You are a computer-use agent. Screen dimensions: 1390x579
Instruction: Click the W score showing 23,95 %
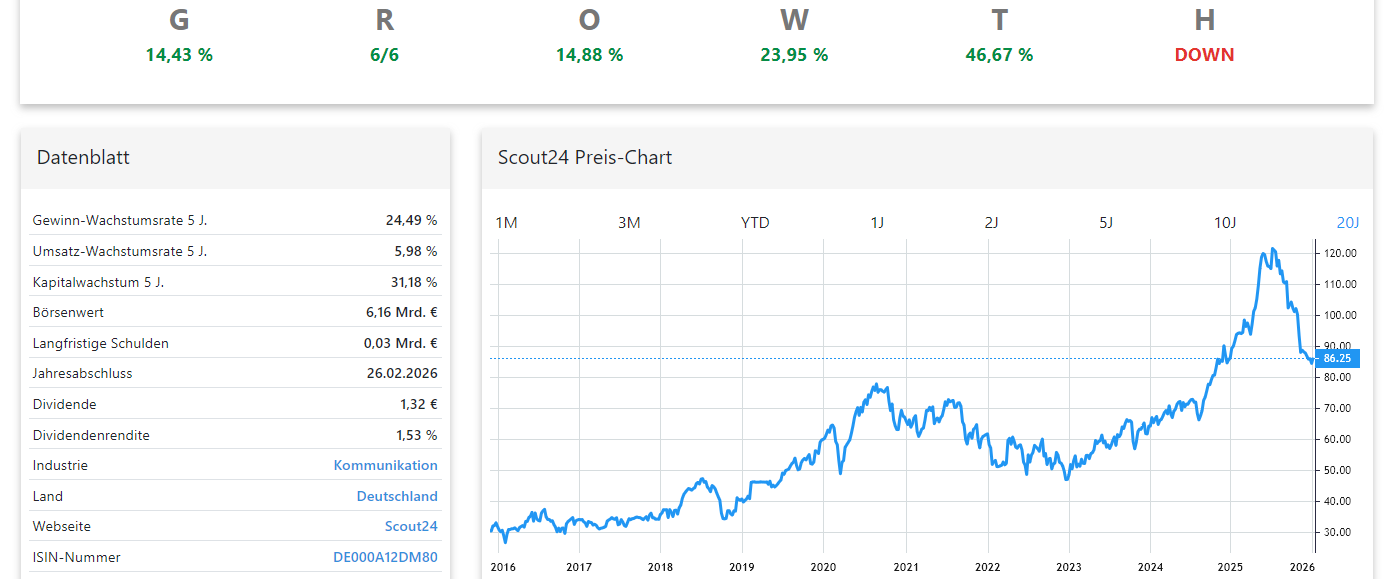[794, 35]
